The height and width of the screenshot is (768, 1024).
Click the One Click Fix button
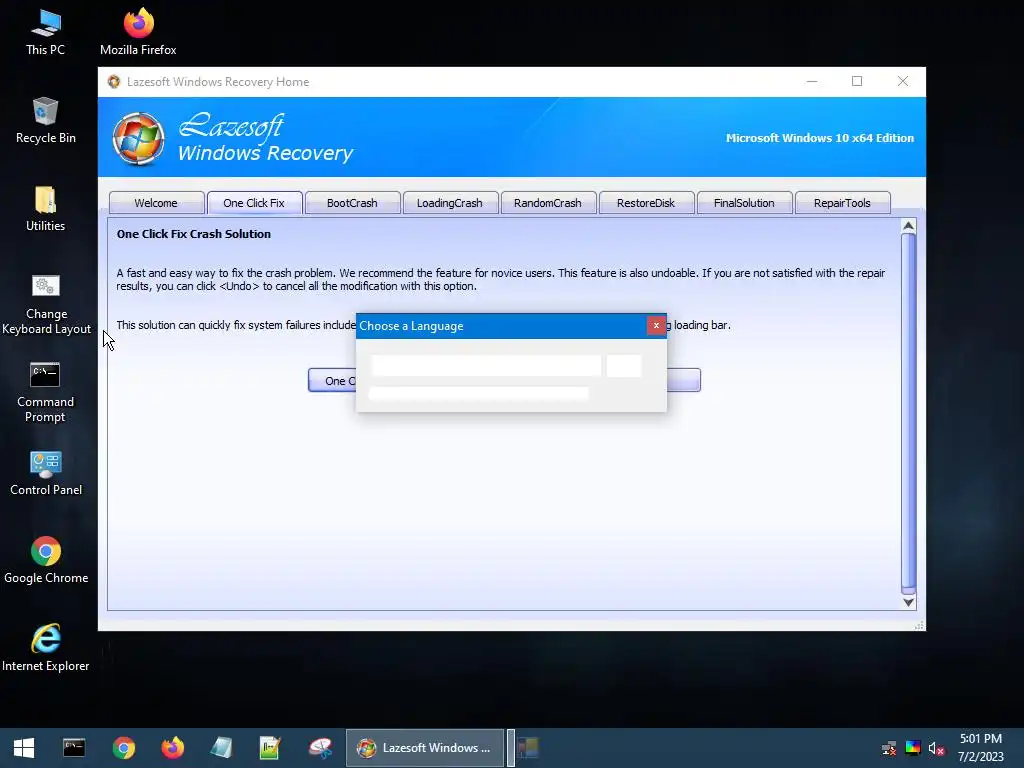coord(332,381)
